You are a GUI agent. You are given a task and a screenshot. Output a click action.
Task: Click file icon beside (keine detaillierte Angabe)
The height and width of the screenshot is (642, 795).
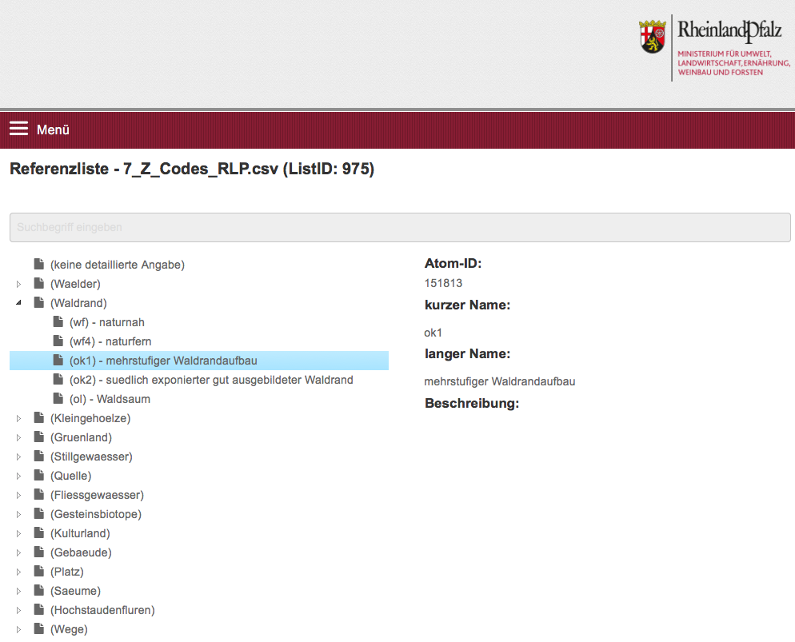39,264
